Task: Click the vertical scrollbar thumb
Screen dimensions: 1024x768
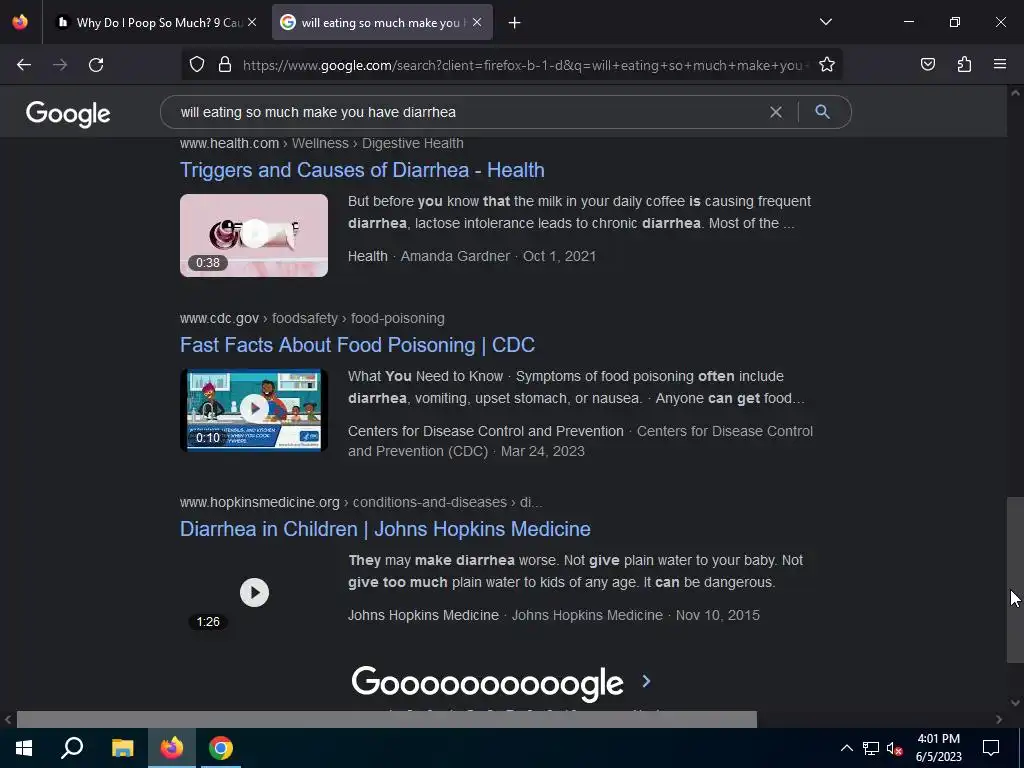Action: point(1015,580)
